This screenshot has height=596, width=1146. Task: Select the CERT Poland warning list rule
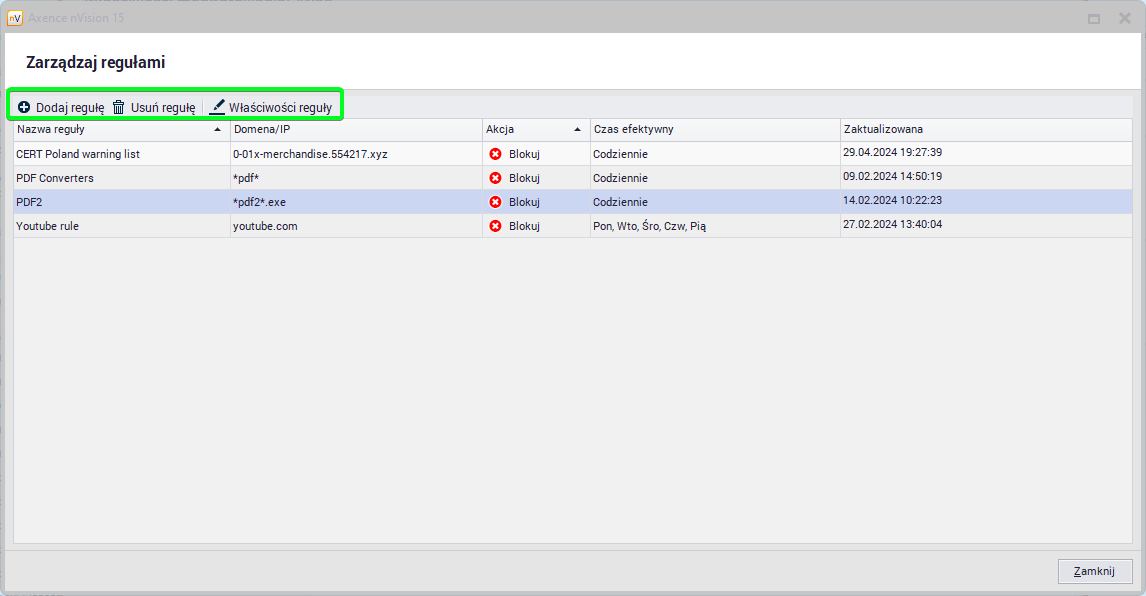click(78, 154)
